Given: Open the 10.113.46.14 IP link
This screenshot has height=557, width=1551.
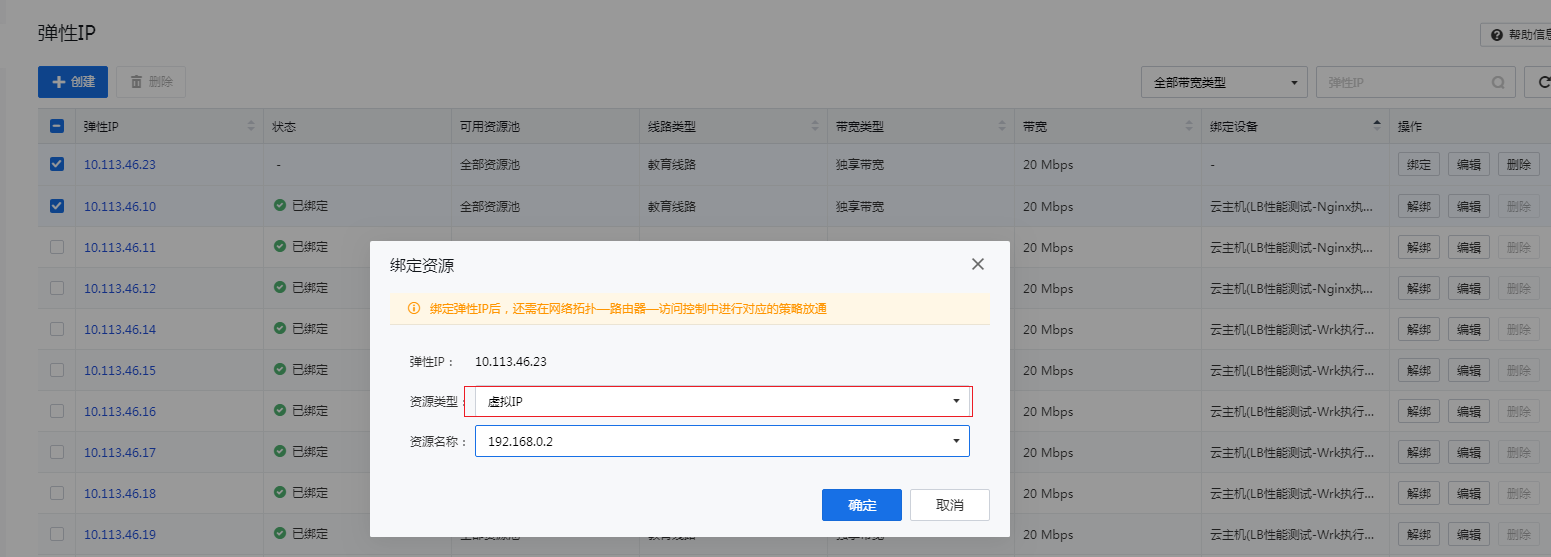Looking at the screenshot, I should pos(120,329).
